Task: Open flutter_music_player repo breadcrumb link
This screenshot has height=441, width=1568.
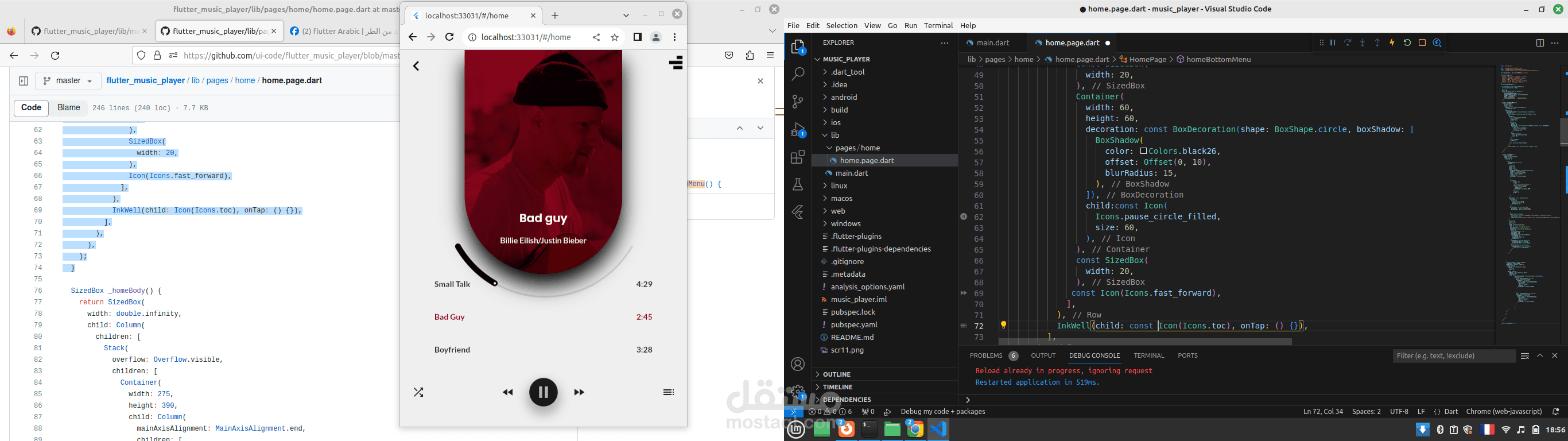Action: (x=145, y=80)
